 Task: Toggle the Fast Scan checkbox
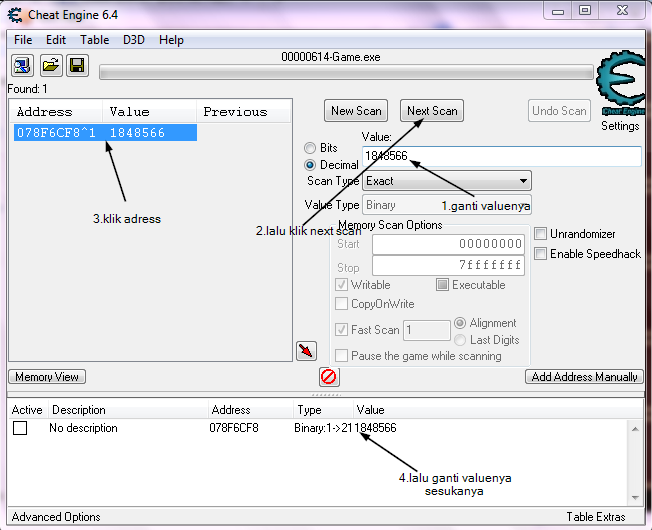tap(341, 330)
